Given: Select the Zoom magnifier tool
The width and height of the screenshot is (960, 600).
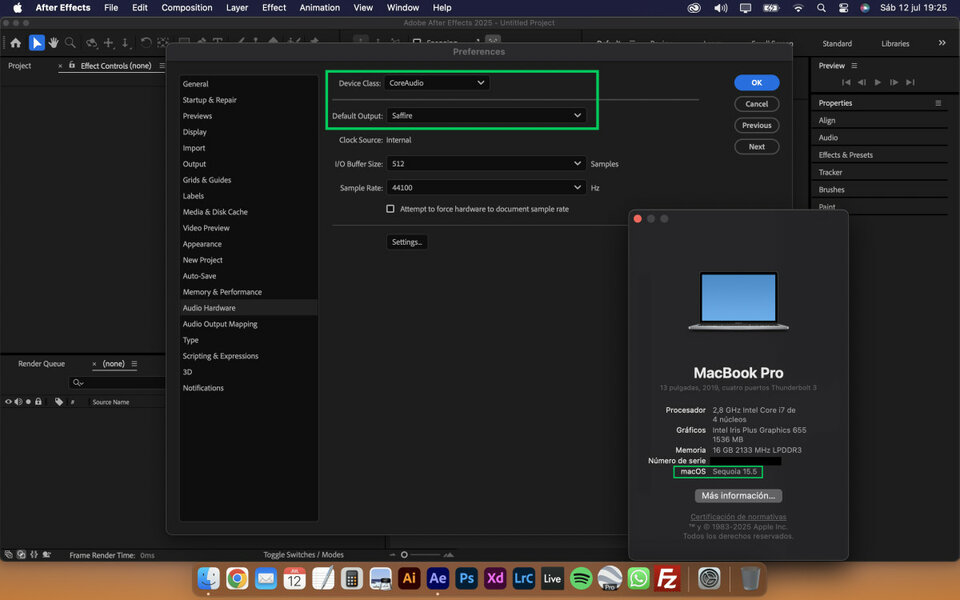Looking at the screenshot, I should (70, 43).
